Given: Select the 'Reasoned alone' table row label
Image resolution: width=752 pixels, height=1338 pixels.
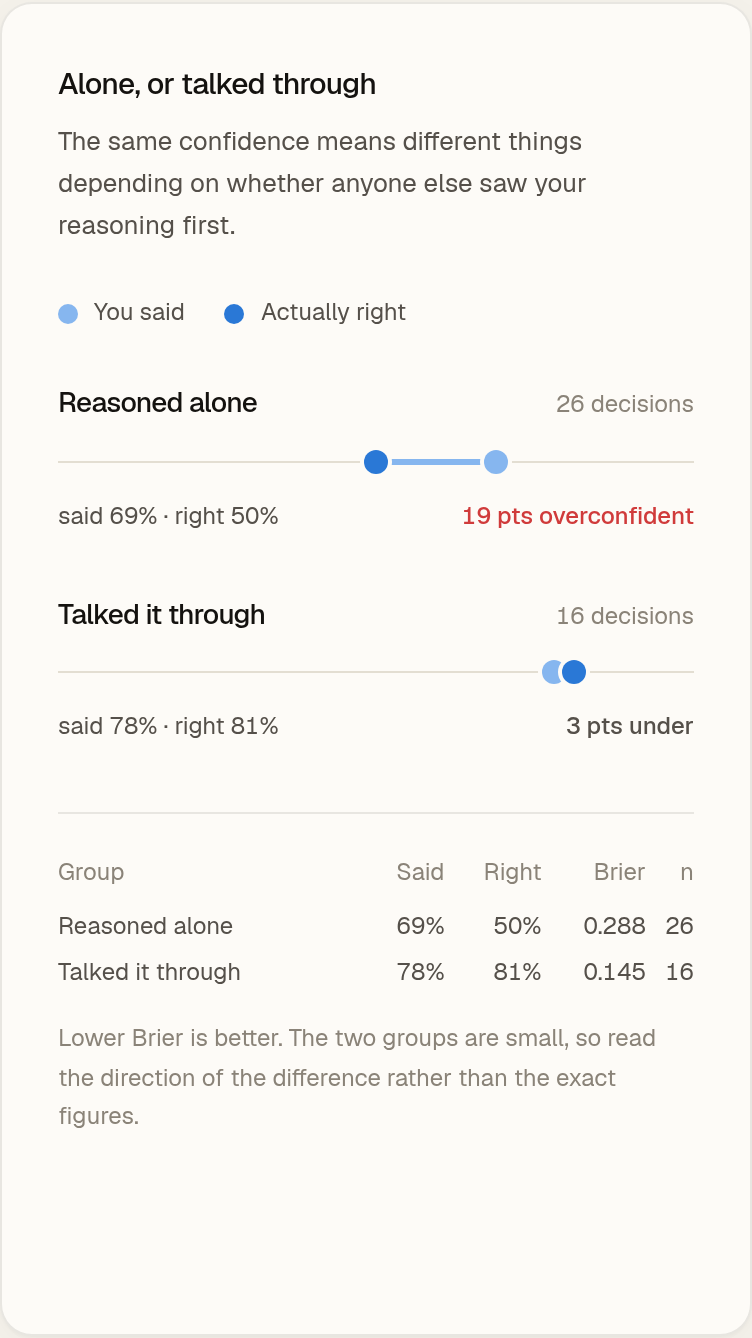Looking at the screenshot, I should pyautogui.click(x=146, y=926).
